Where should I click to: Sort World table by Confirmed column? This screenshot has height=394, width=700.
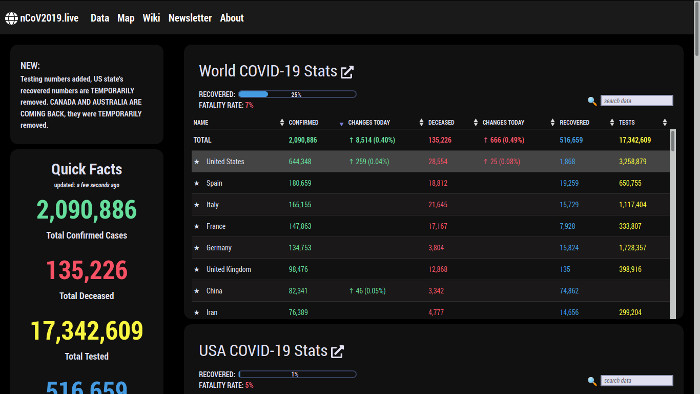pyautogui.click(x=341, y=123)
